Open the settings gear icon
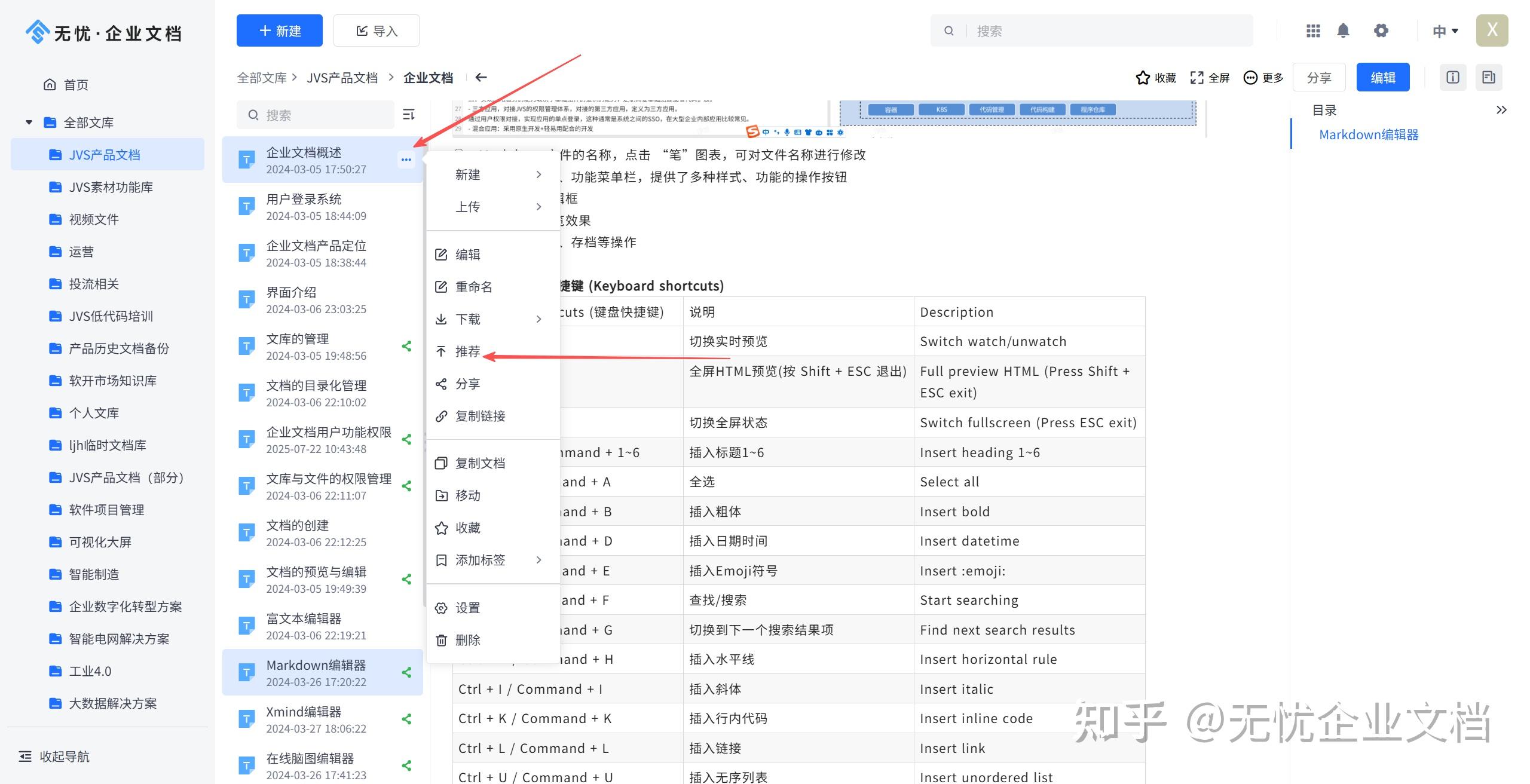This screenshot has width=1530, height=784. [1381, 30]
